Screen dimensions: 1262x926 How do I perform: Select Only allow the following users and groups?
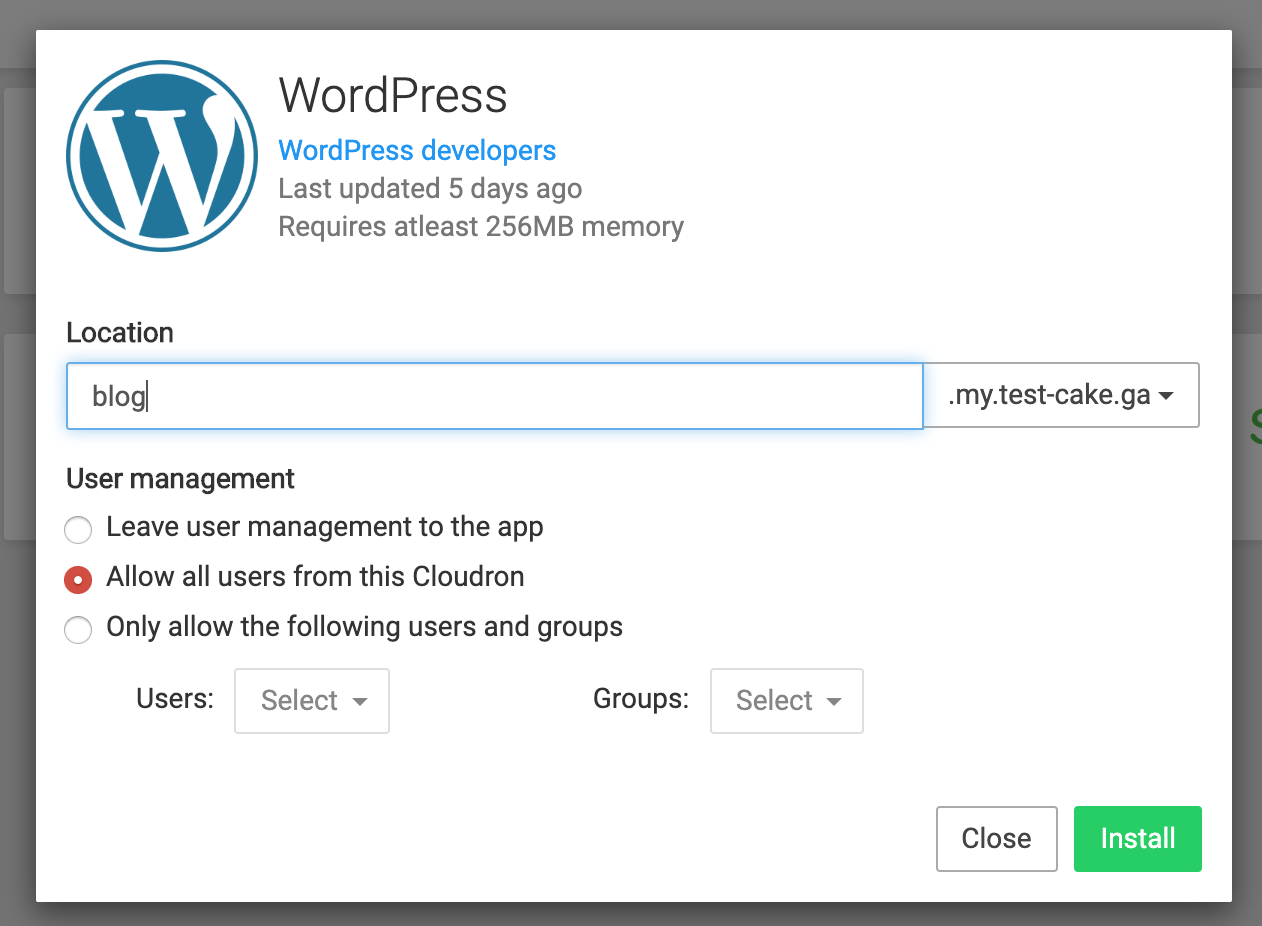point(78,630)
